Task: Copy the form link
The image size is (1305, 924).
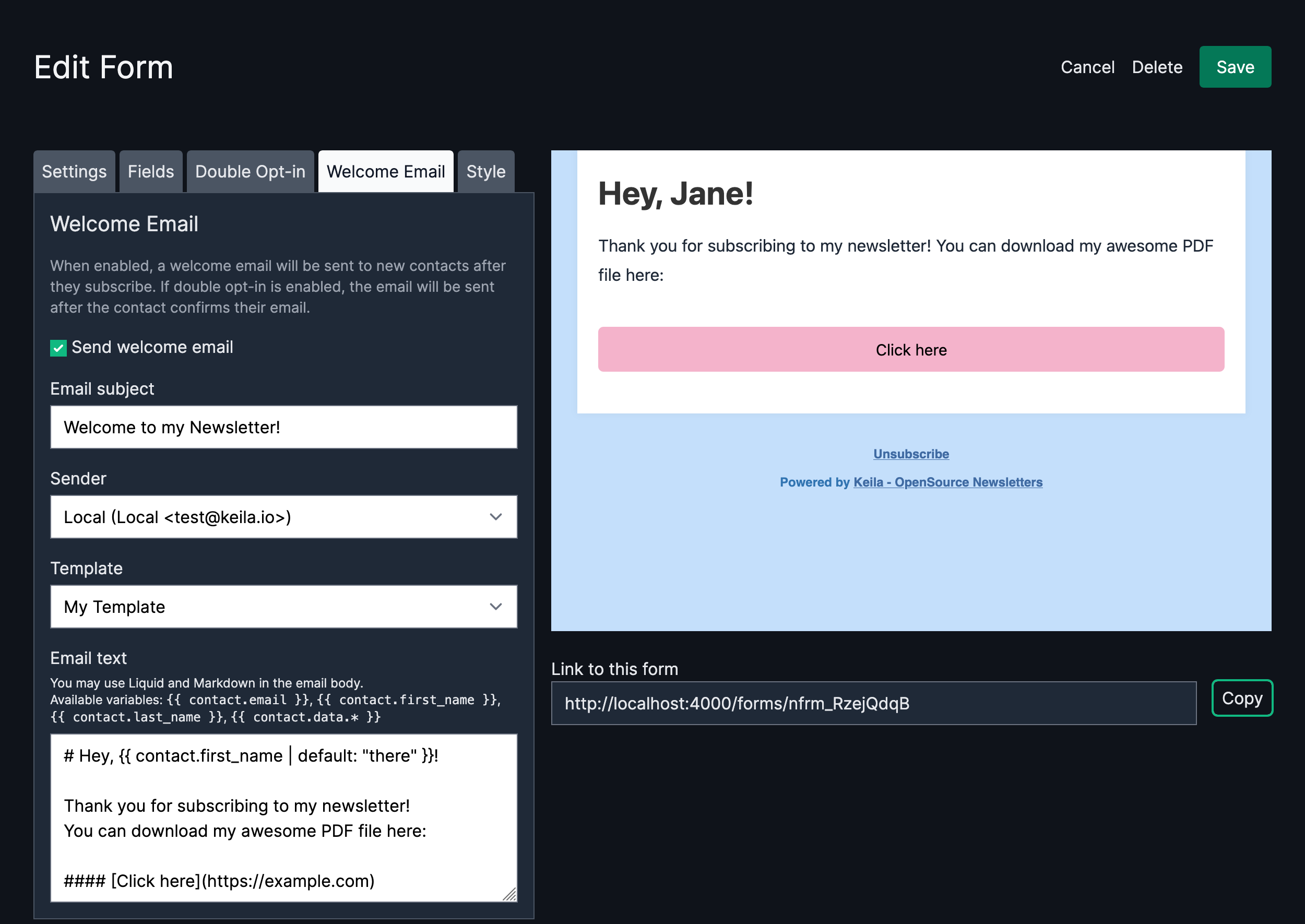Action: 1241,698
